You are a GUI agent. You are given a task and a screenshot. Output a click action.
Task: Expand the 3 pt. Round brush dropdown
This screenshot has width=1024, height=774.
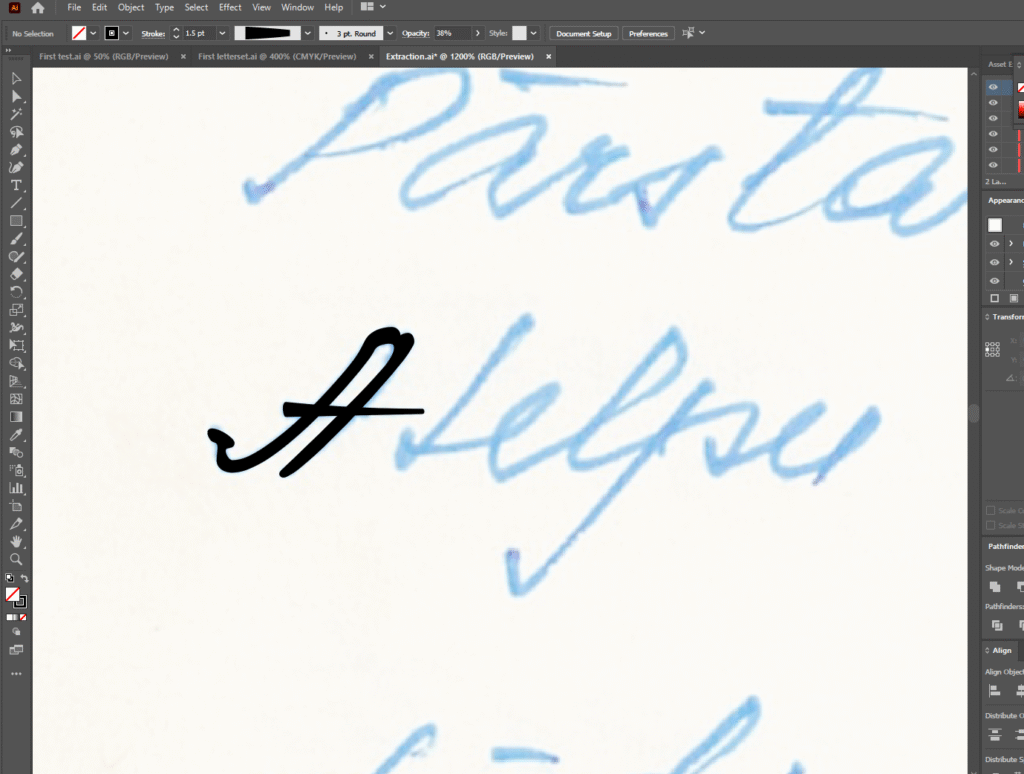coord(390,33)
